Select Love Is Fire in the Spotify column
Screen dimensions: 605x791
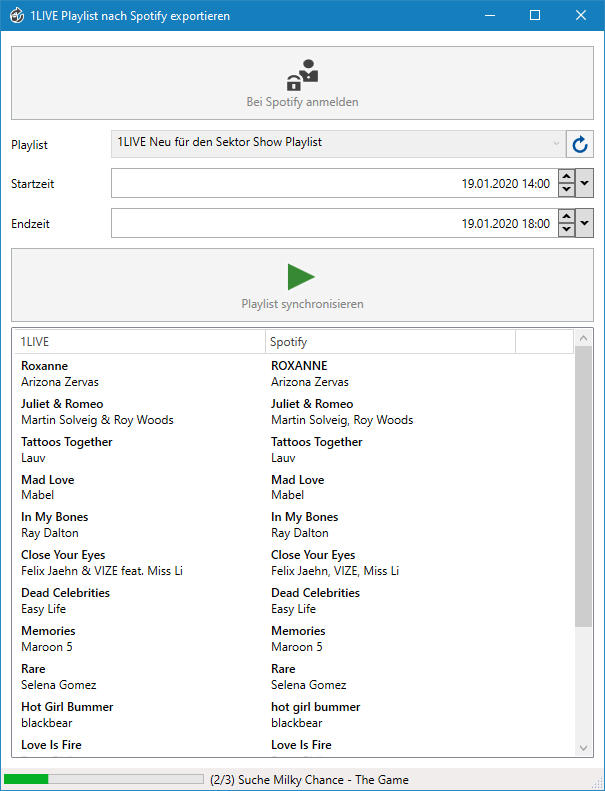[301, 745]
